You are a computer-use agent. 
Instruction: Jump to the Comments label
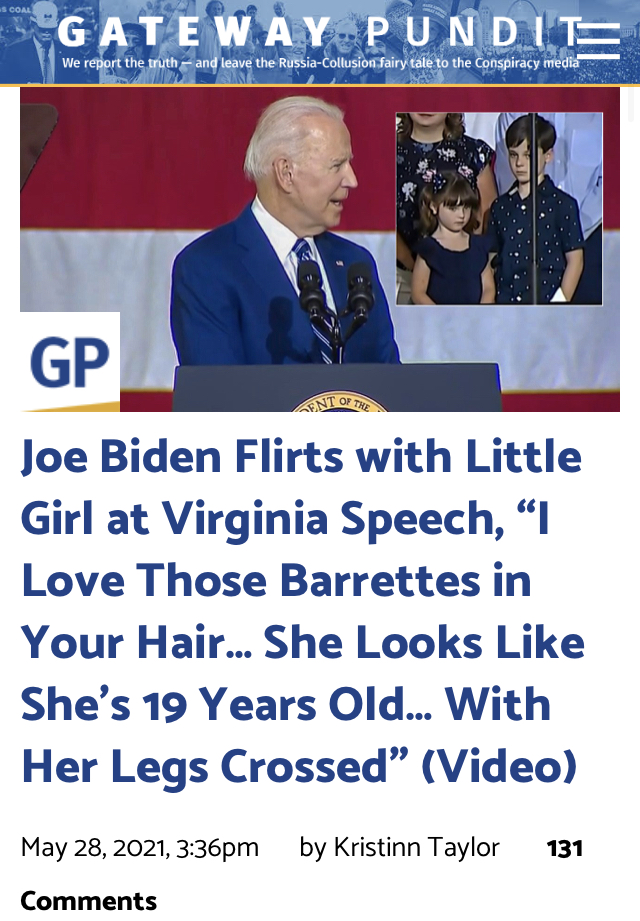pos(89,901)
